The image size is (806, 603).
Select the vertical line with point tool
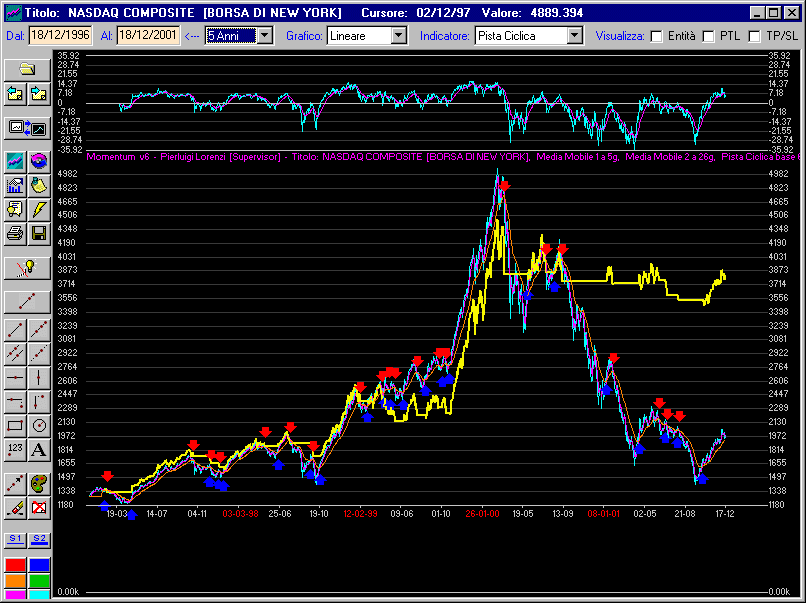click(x=39, y=402)
